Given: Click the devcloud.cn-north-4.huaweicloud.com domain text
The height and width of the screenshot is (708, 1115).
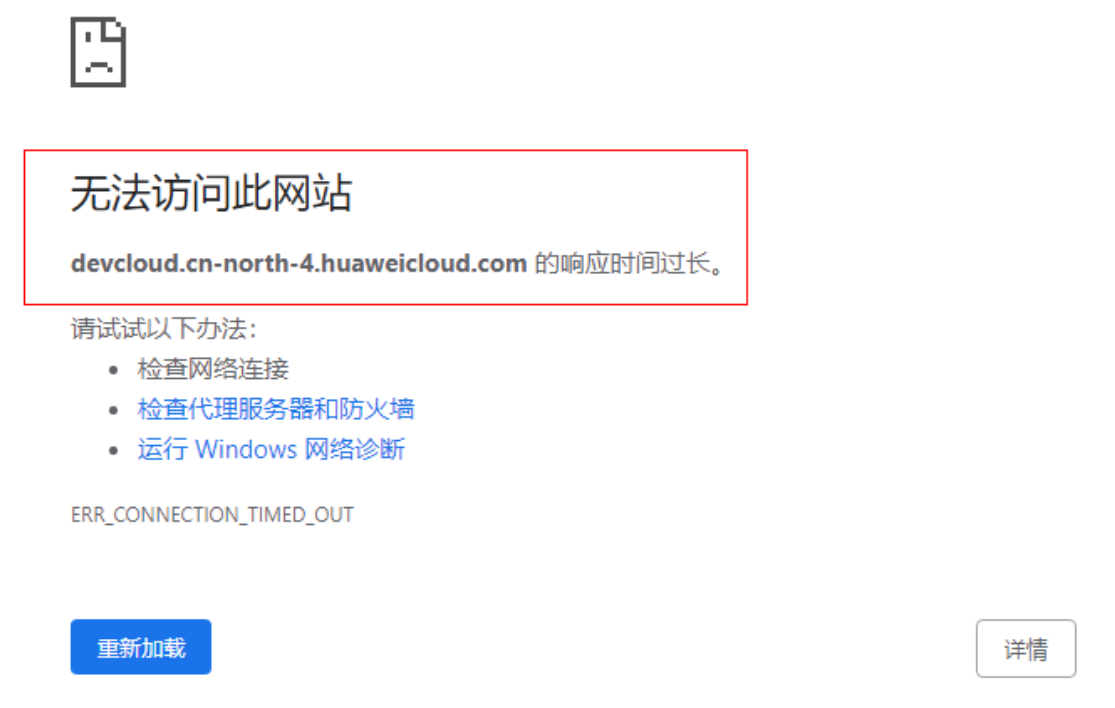Looking at the screenshot, I should tap(299, 264).
